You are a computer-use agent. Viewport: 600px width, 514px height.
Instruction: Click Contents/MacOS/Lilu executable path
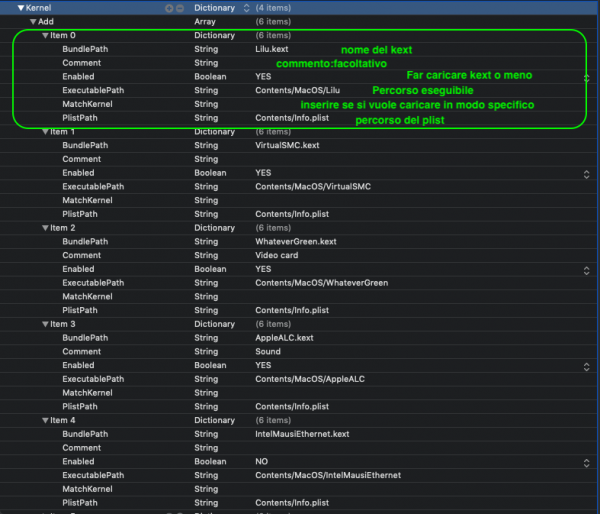[297, 90]
